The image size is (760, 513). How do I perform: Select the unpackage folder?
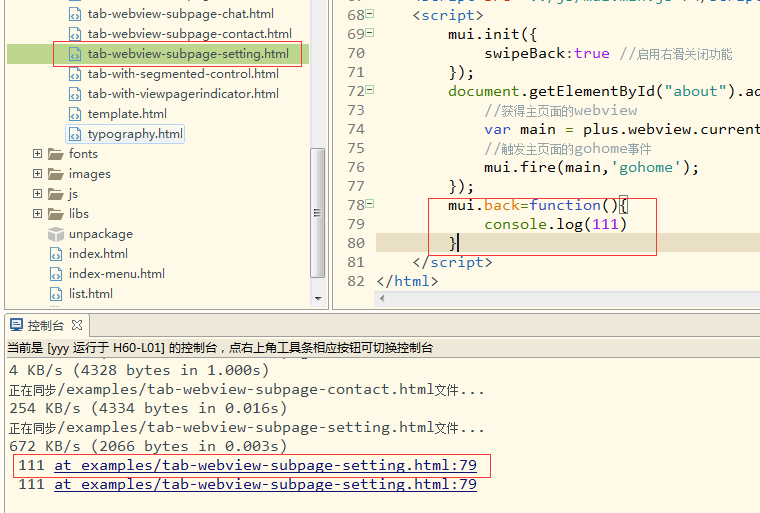click(100, 234)
